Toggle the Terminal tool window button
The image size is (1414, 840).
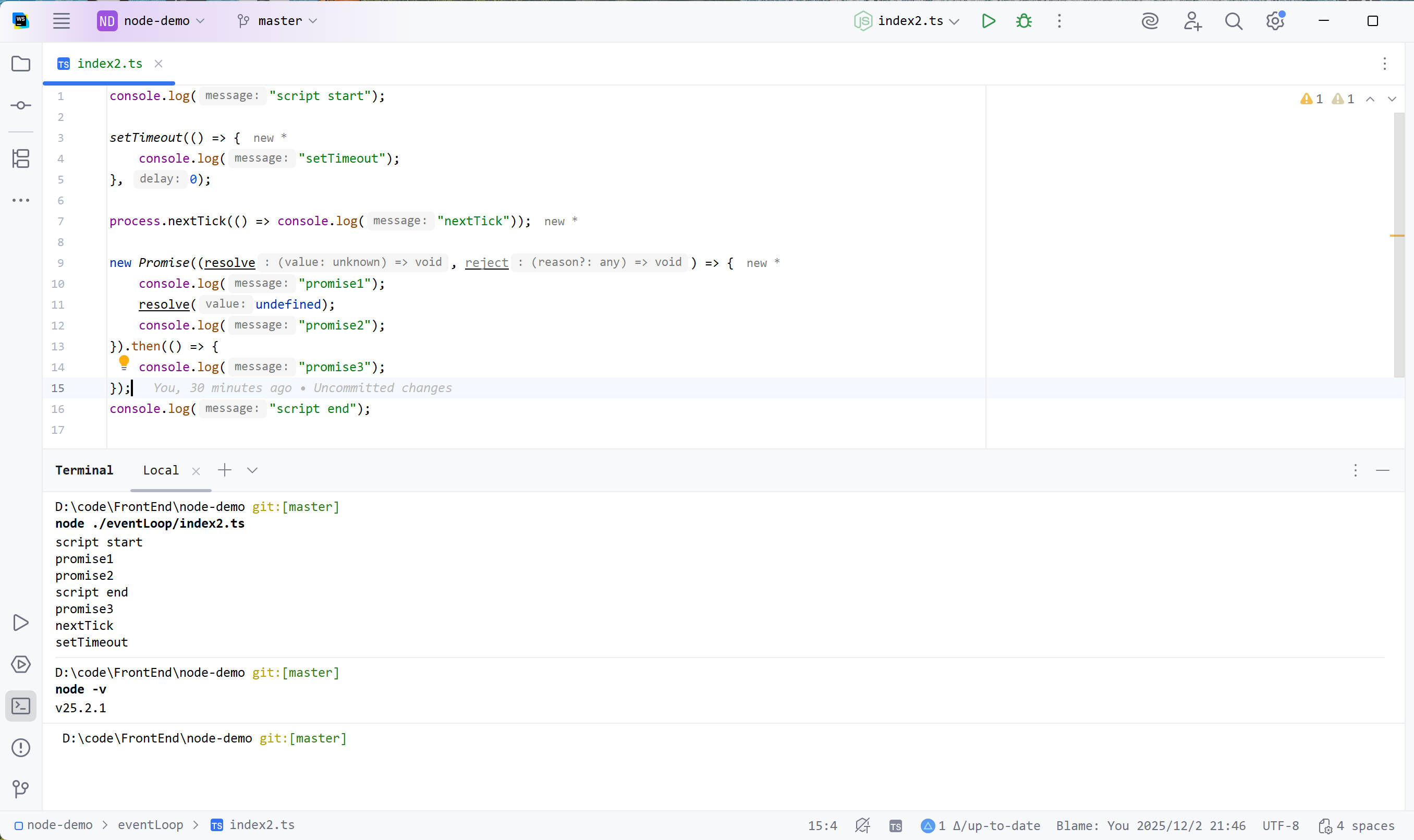coord(21,706)
